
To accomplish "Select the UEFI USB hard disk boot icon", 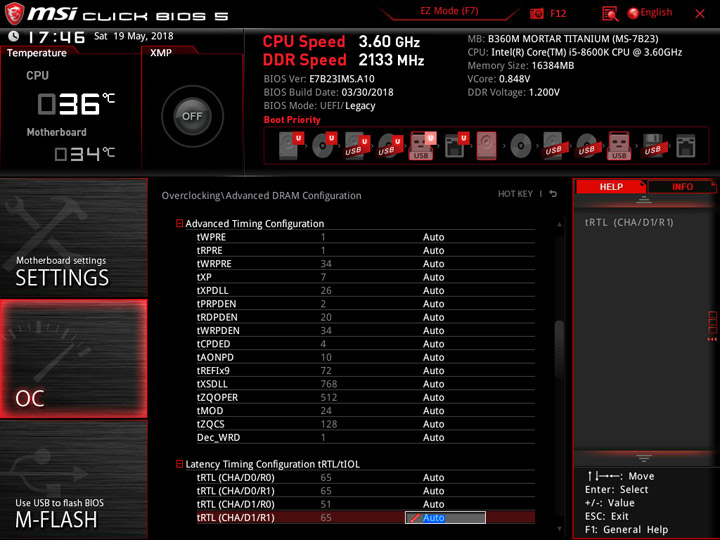I will pos(357,146).
